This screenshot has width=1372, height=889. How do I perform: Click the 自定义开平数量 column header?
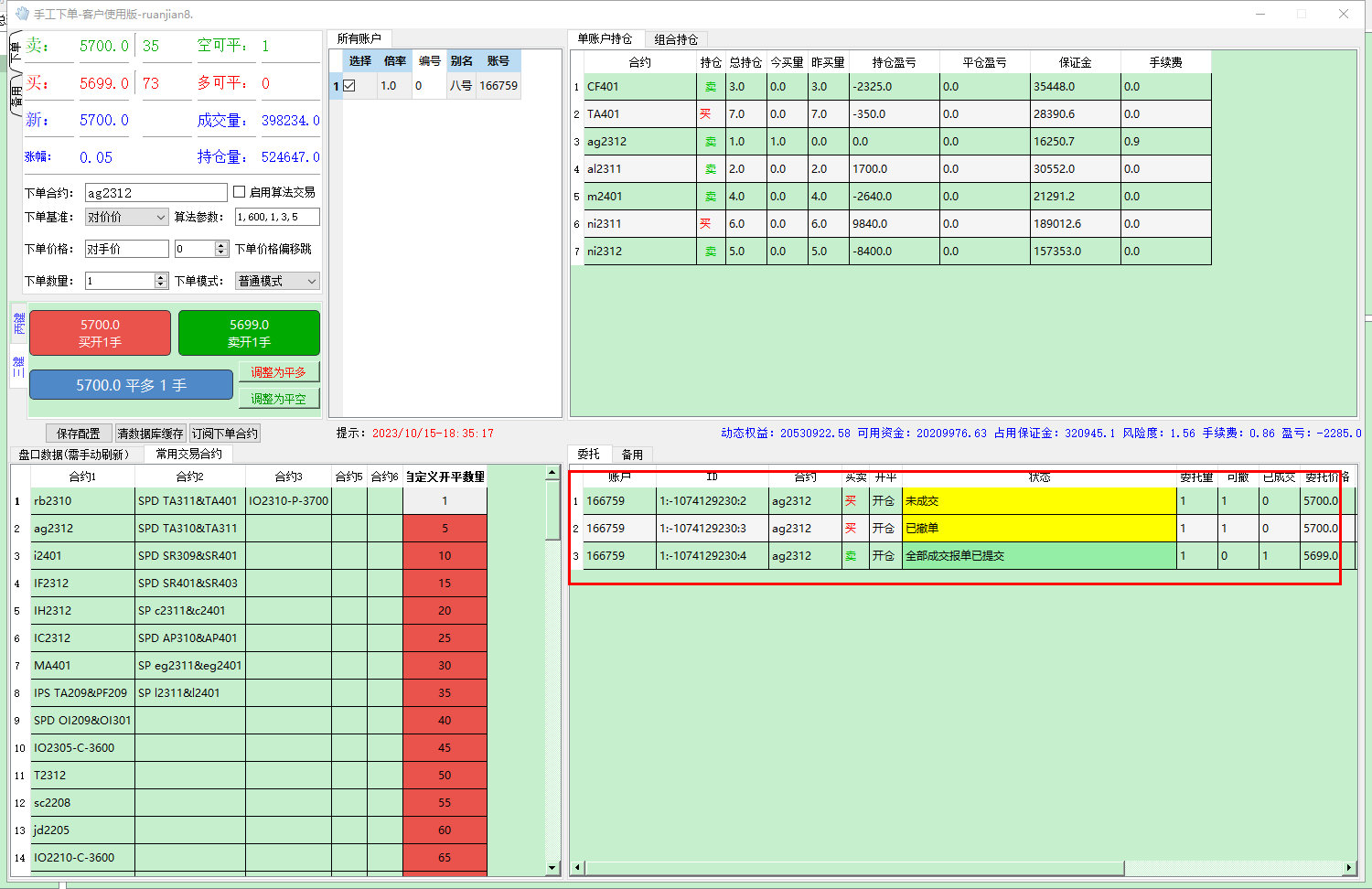click(445, 477)
